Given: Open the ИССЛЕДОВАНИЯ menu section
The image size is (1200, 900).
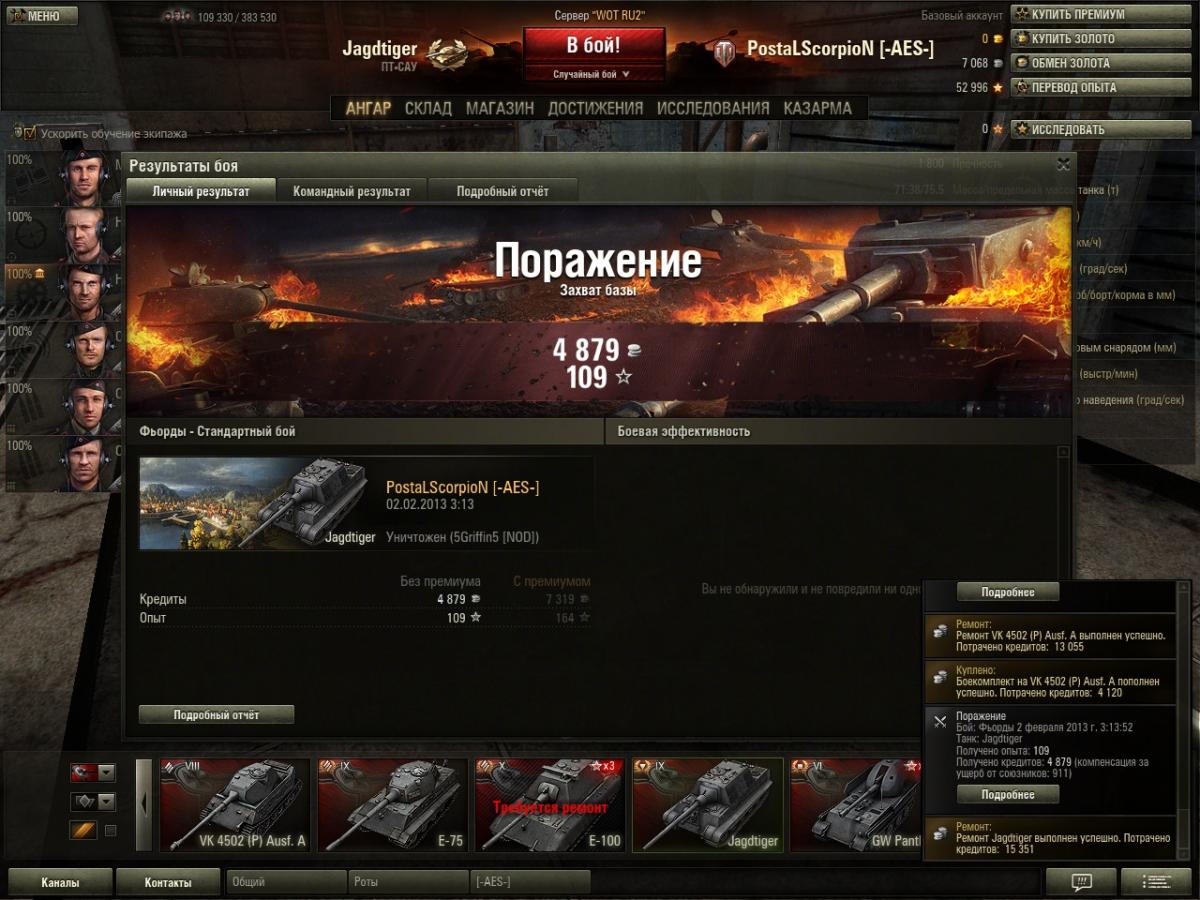Looking at the screenshot, I should pos(713,108).
